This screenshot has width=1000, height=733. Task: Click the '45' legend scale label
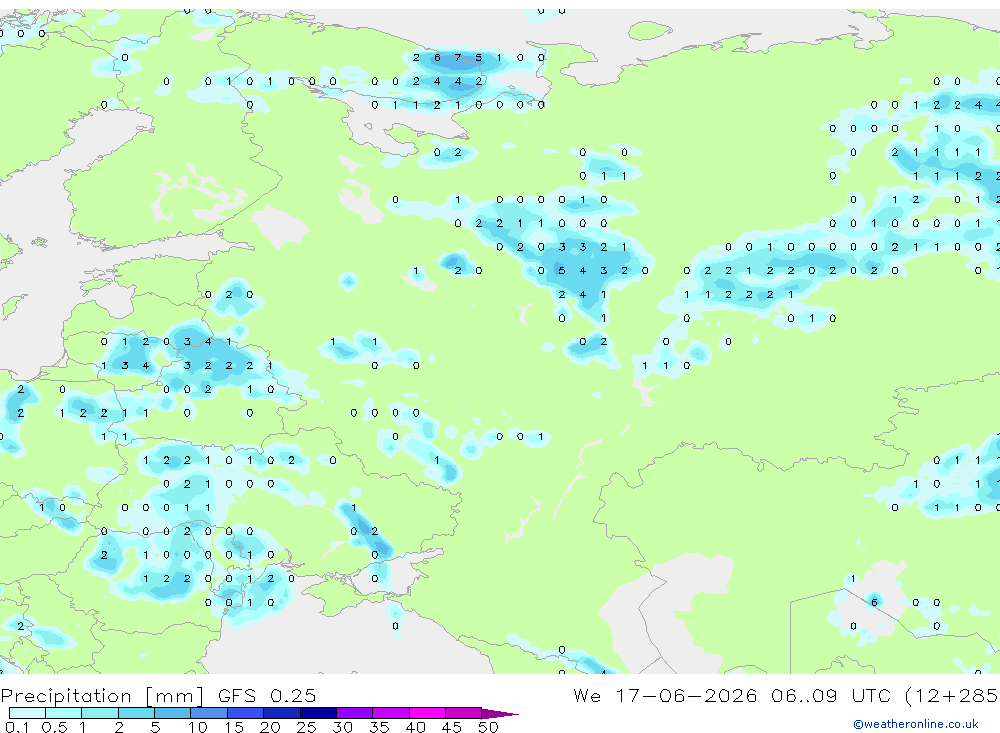(452, 727)
